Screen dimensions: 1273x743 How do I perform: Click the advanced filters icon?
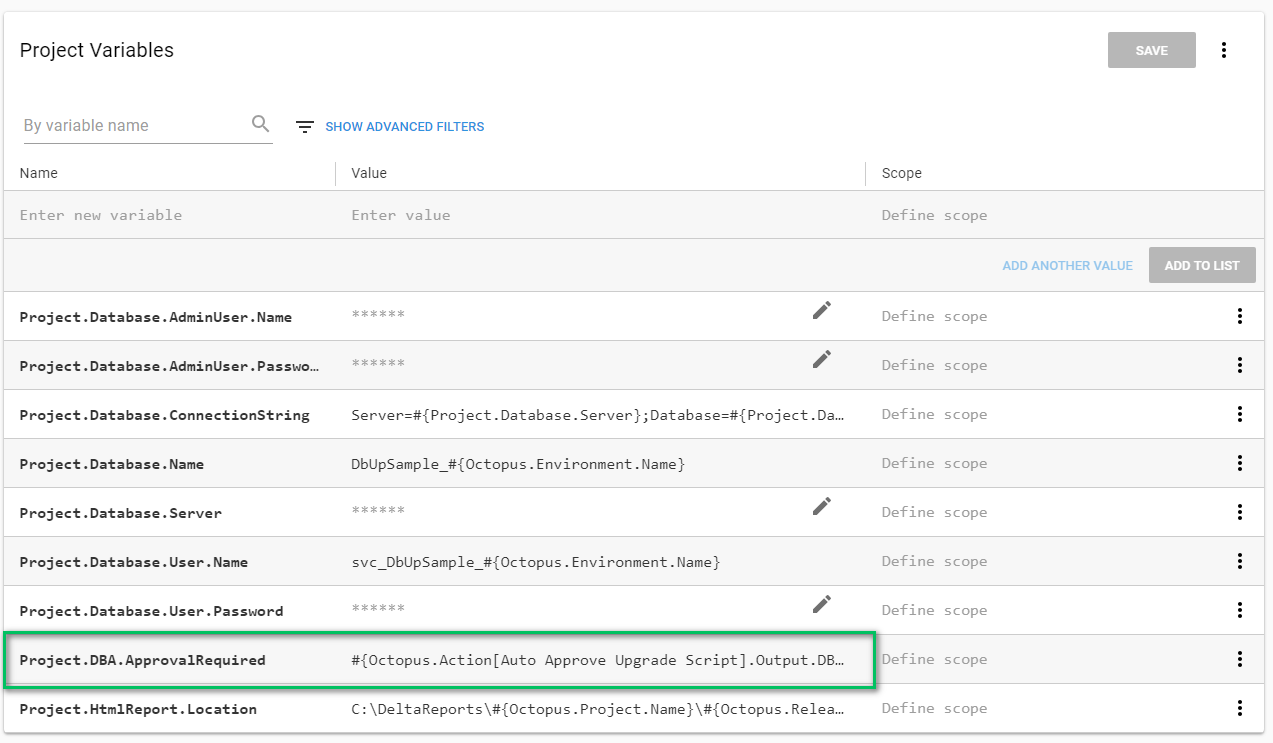[x=305, y=127]
